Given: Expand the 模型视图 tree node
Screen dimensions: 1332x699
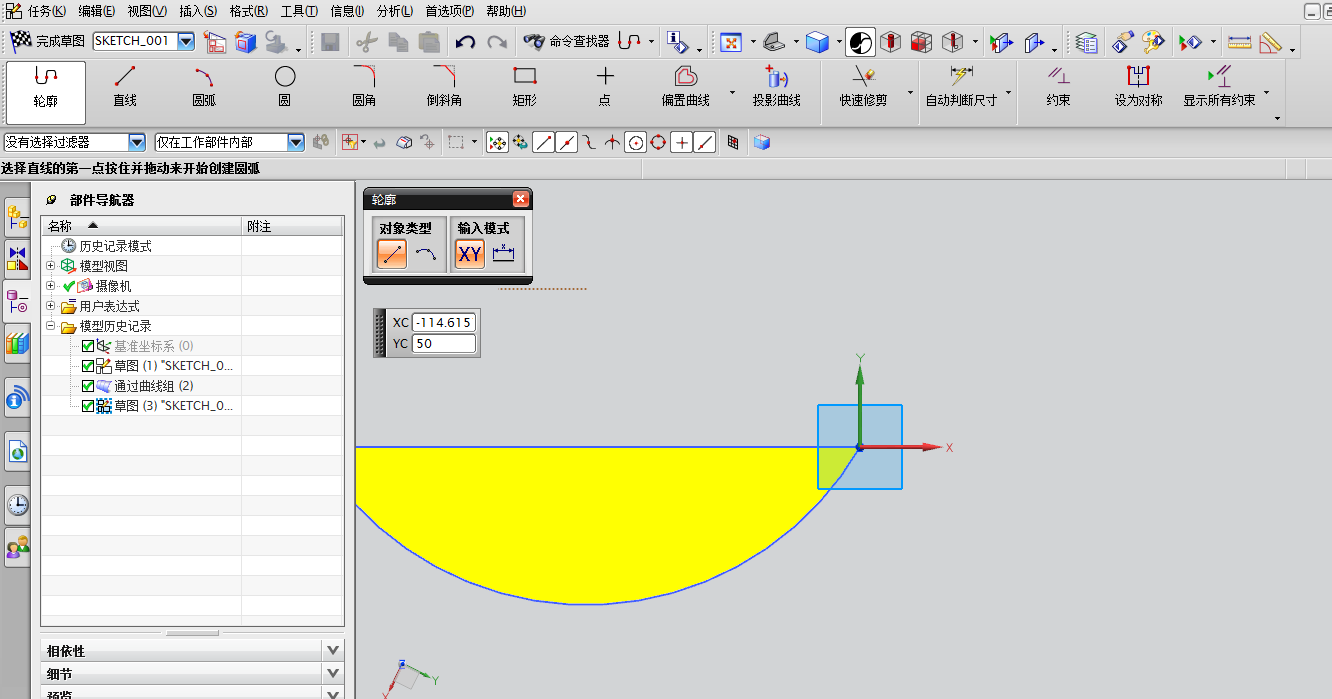Looking at the screenshot, I should [51, 266].
